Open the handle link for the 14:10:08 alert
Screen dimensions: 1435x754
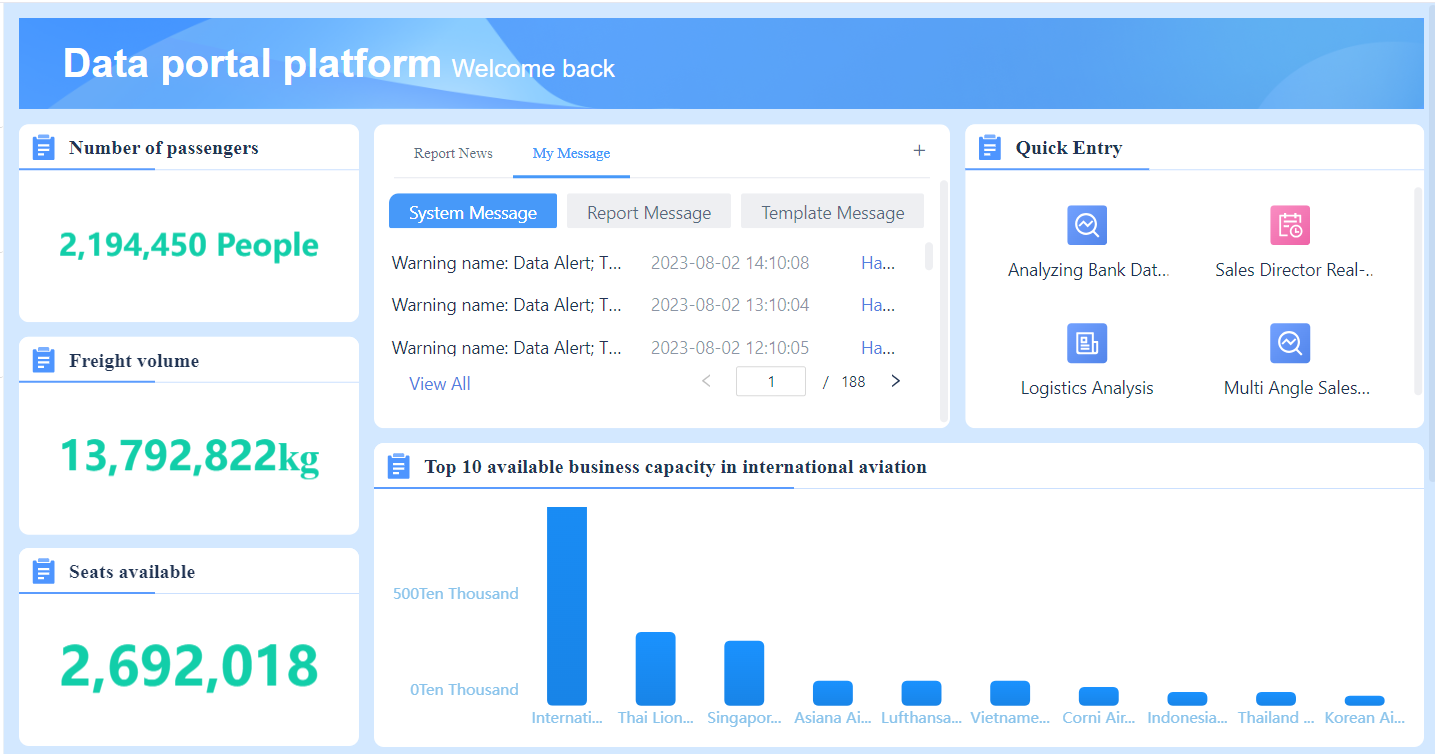point(878,263)
